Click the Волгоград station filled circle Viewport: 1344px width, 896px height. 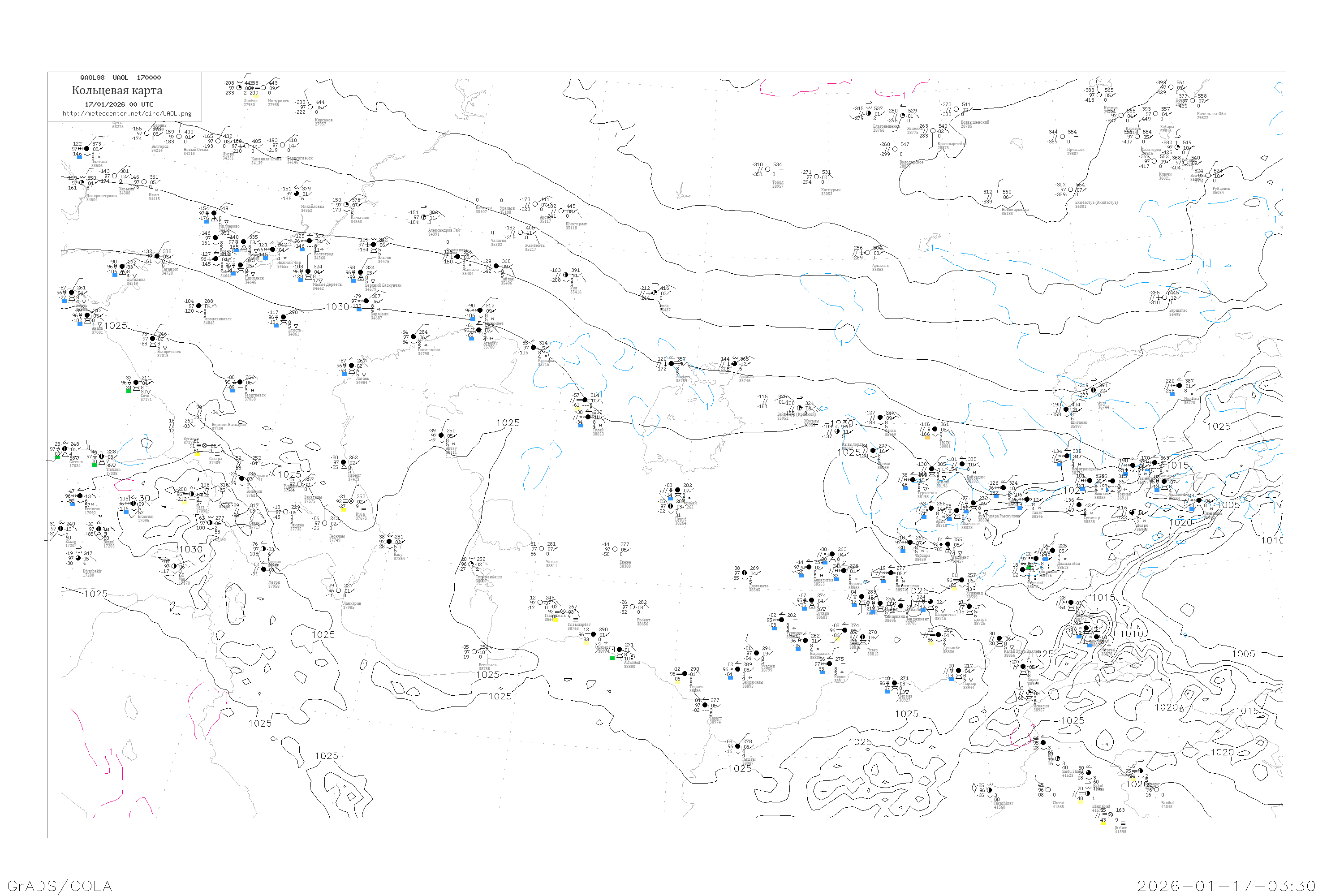pos(310,241)
